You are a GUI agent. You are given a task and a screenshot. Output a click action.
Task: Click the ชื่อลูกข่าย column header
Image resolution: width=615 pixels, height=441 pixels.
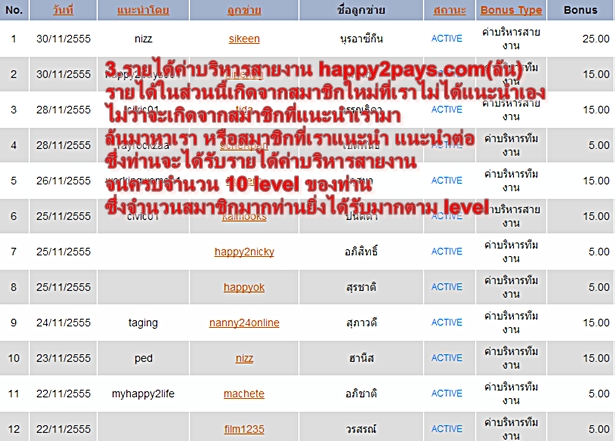(x=361, y=10)
